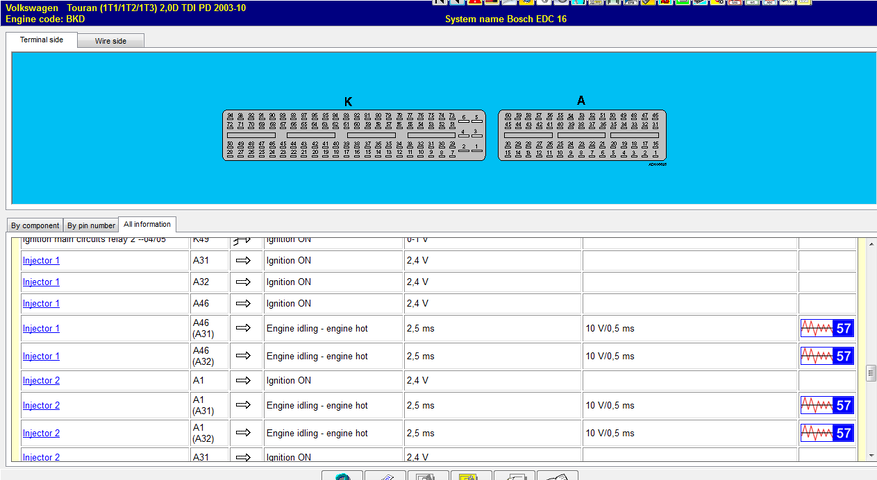The height and width of the screenshot is (480, 877).
Task: Click '2,4 V' value in the plain A46 row
Action: 418,304
